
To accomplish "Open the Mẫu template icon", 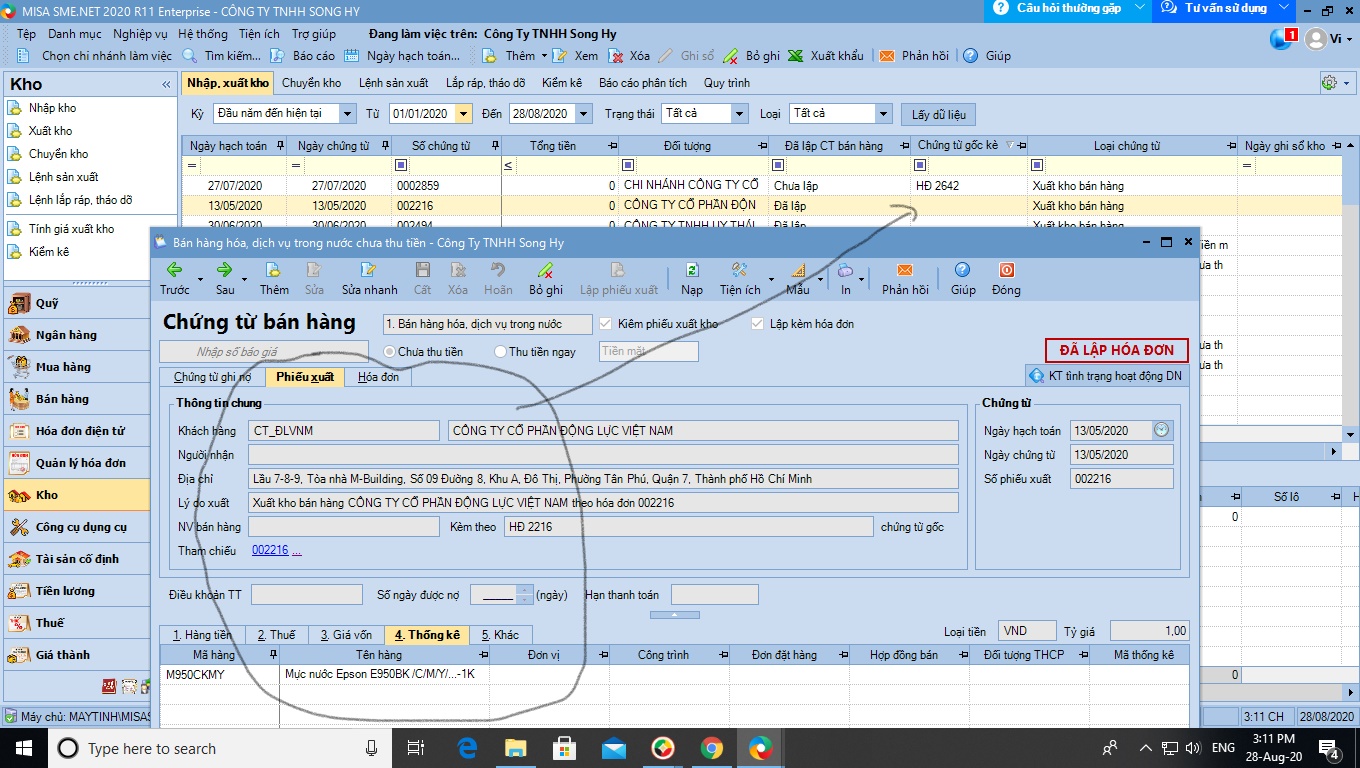I will (797, 271).
